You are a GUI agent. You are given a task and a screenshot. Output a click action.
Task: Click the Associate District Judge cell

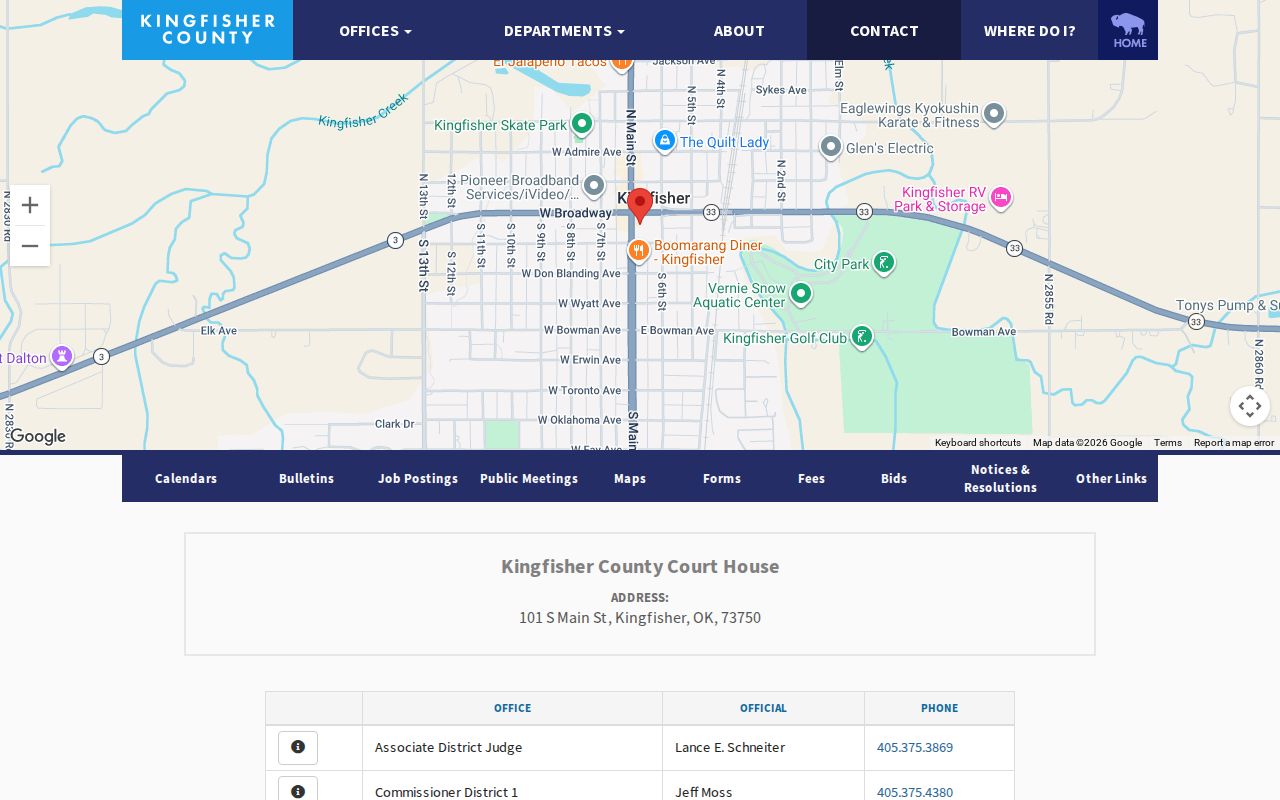point(513,747)
